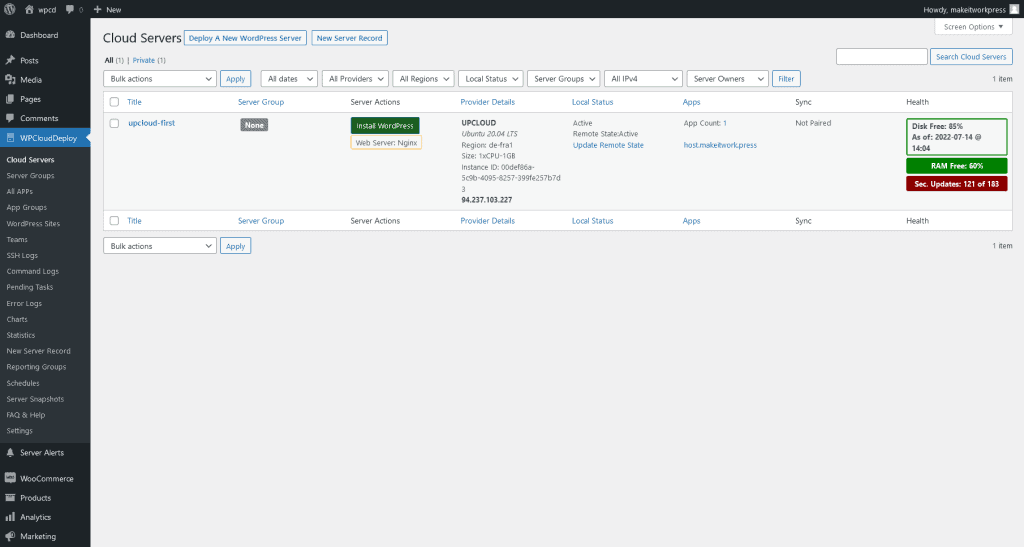Image resolution: width=1024 pixels, height=547 pixels.
Task: Click the Disk Free 85% health box
Action: pos(957,137)
